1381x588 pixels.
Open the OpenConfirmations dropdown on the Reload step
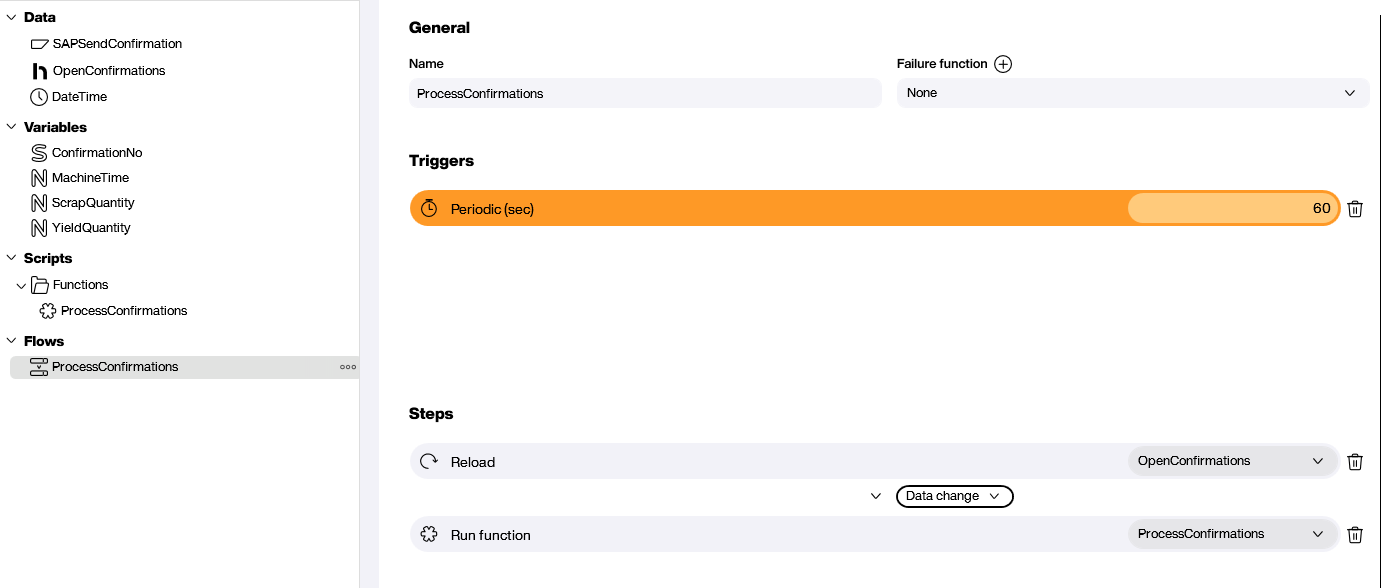pos(1233,461)
